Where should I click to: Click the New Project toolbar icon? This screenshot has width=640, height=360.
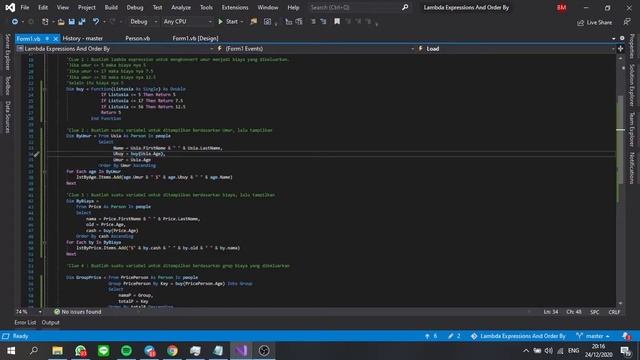[45, 22]
